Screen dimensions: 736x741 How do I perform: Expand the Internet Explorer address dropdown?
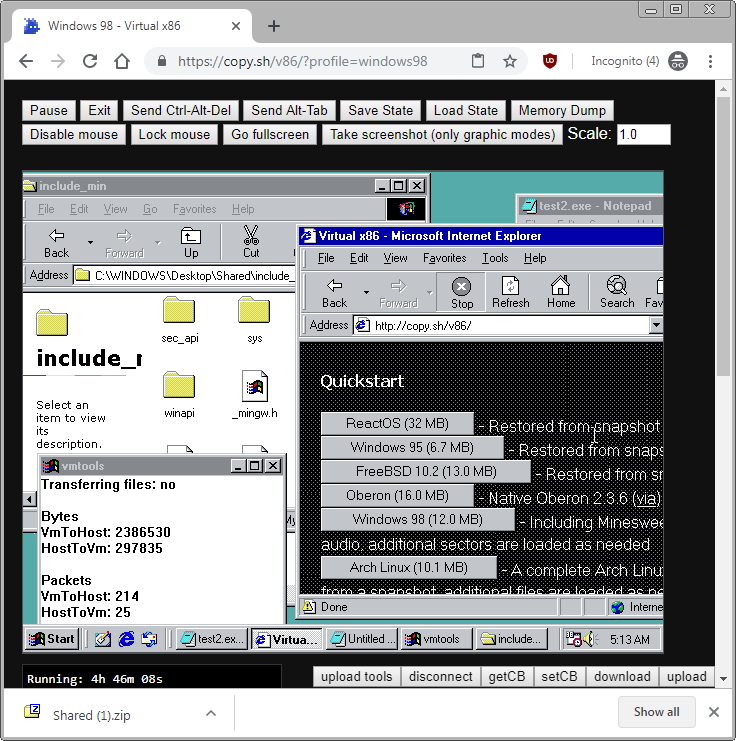(656, 325)
